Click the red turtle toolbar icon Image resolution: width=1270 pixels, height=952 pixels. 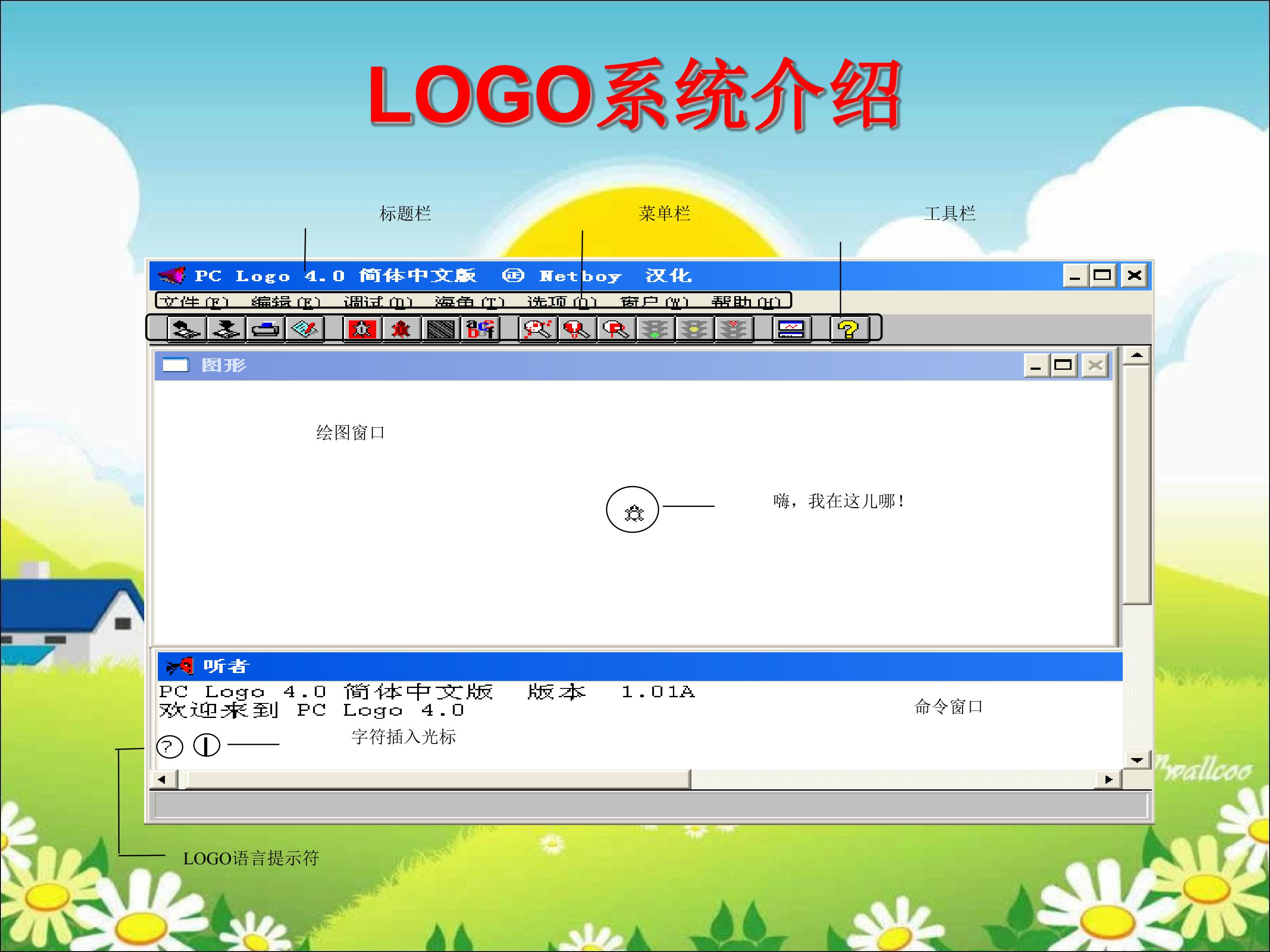tap(401, 329)
